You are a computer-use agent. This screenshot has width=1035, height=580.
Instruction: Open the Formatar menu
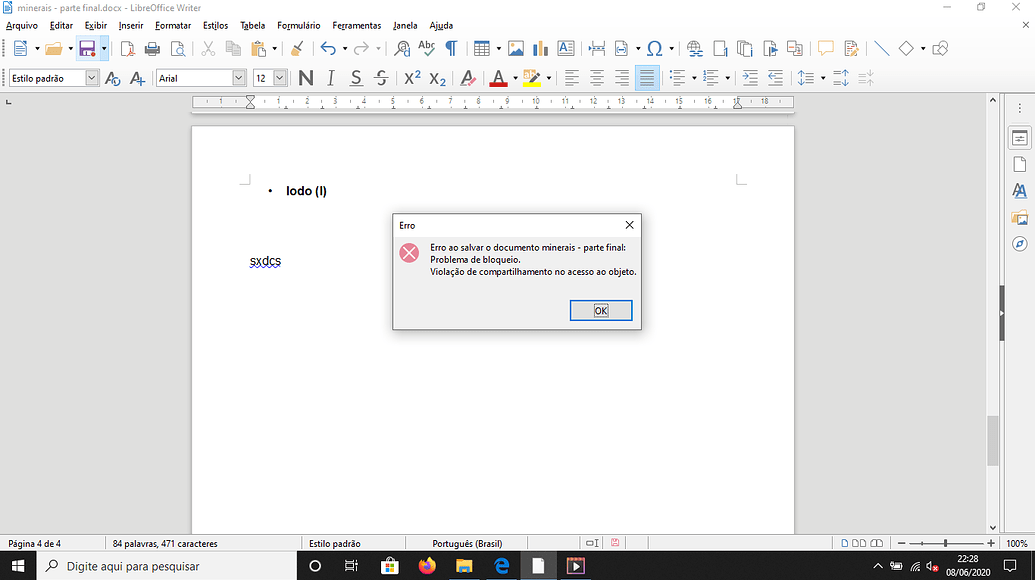pyautogui.click(x=172, y=25)
